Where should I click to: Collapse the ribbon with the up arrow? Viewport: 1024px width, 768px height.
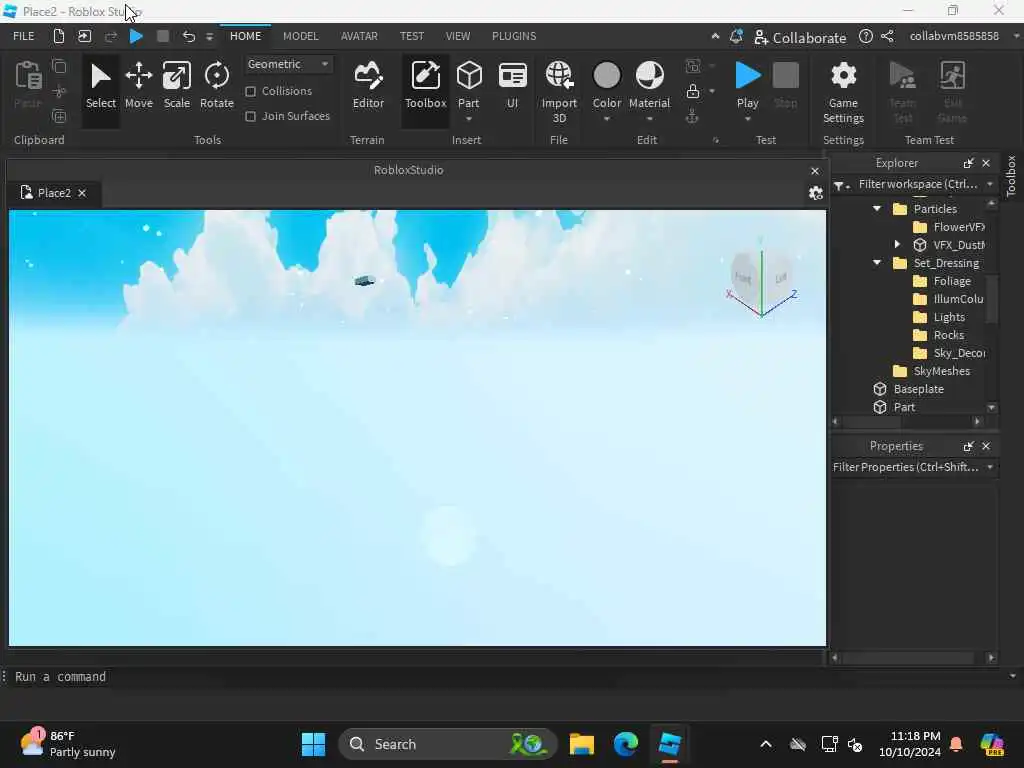[x=715, y=37]
